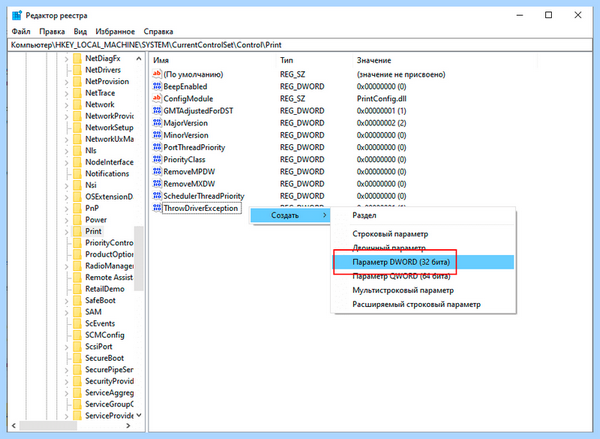Click the MajorVersion DWORD icon
The height and width of the screenshot is (439, 600).
pyautogui.click(x=157, y=123)
